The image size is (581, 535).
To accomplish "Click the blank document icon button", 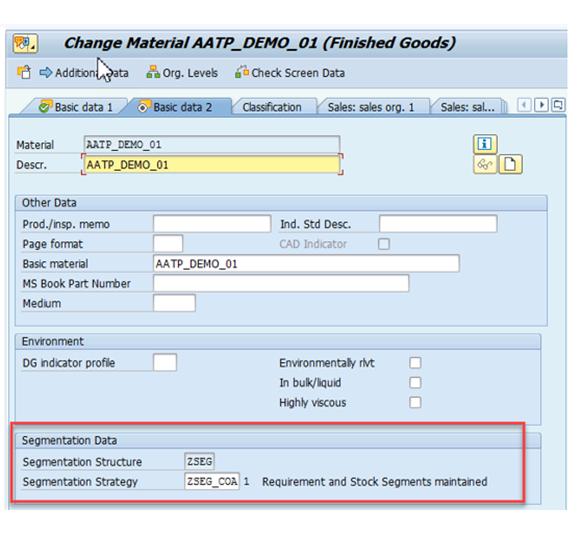I will click(510, 164).
